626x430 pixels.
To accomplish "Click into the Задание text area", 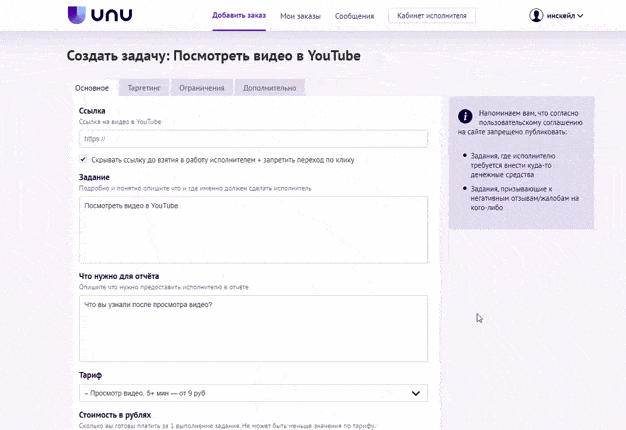I will pos(253,230).
